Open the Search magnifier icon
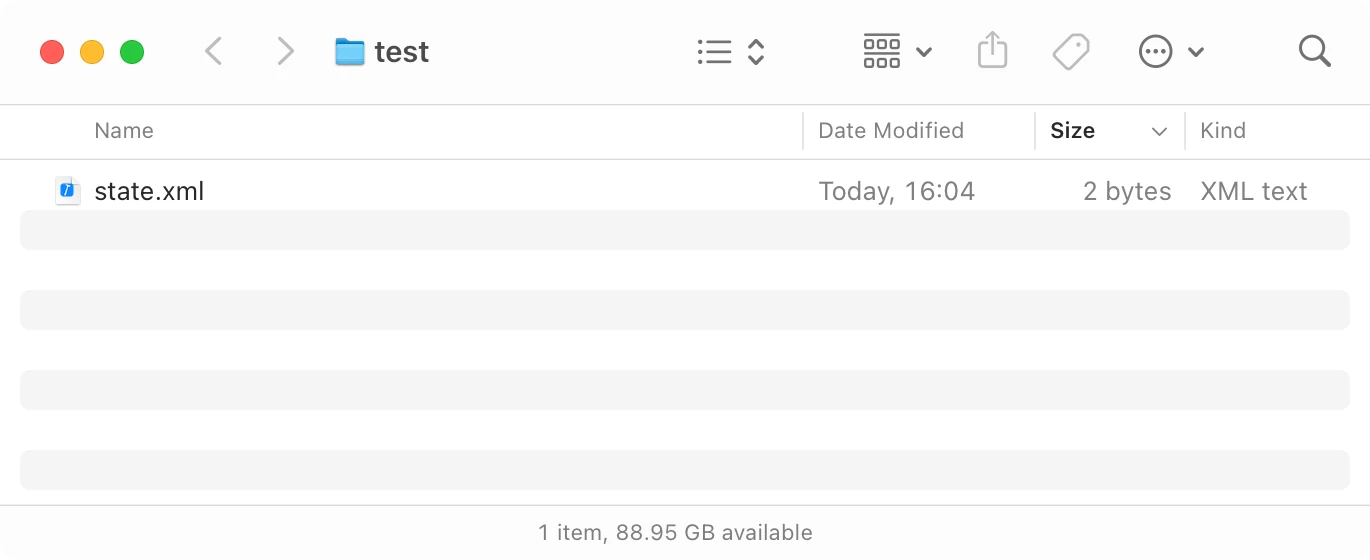This screenshot has height=560, width=1370. [x=1314, y=51]
